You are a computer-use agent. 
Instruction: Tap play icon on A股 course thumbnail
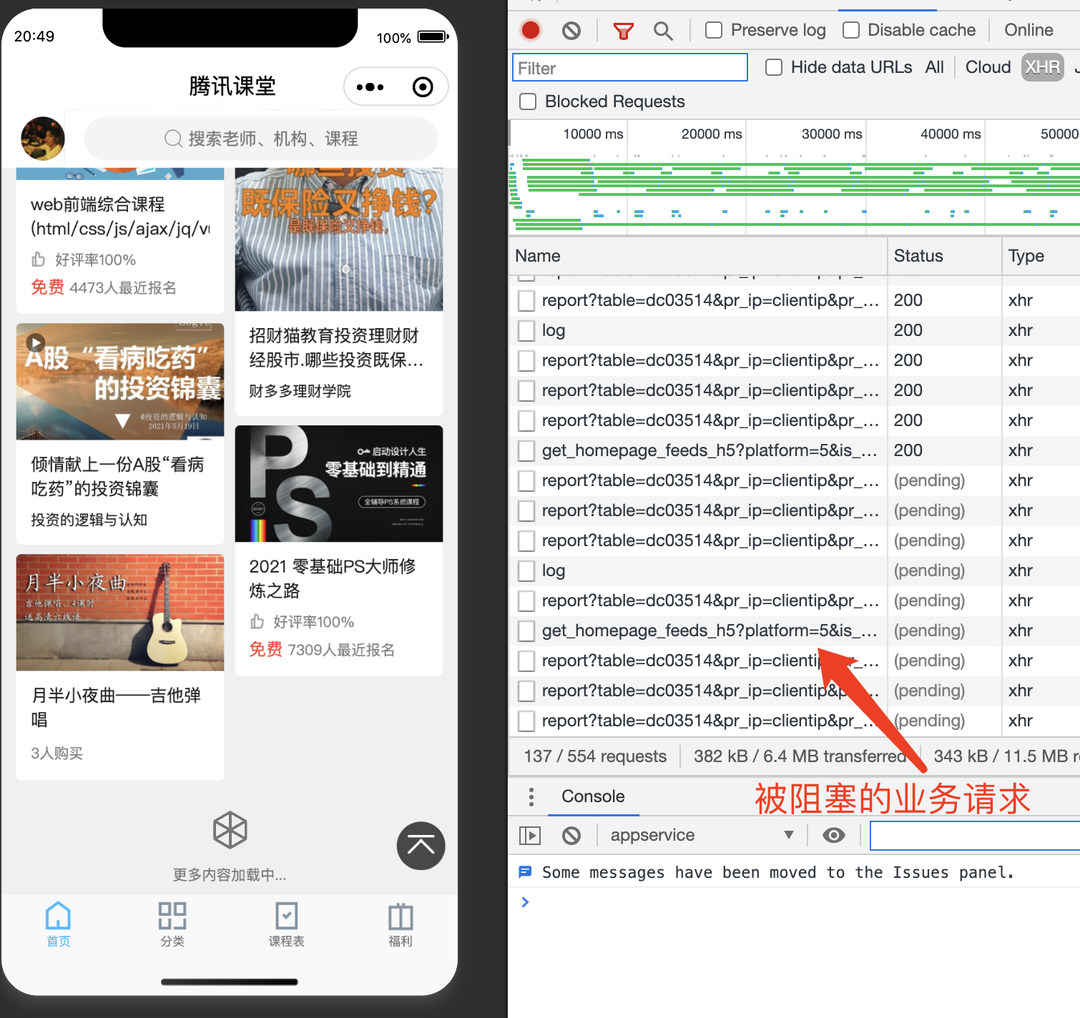[x=36, y=342]
